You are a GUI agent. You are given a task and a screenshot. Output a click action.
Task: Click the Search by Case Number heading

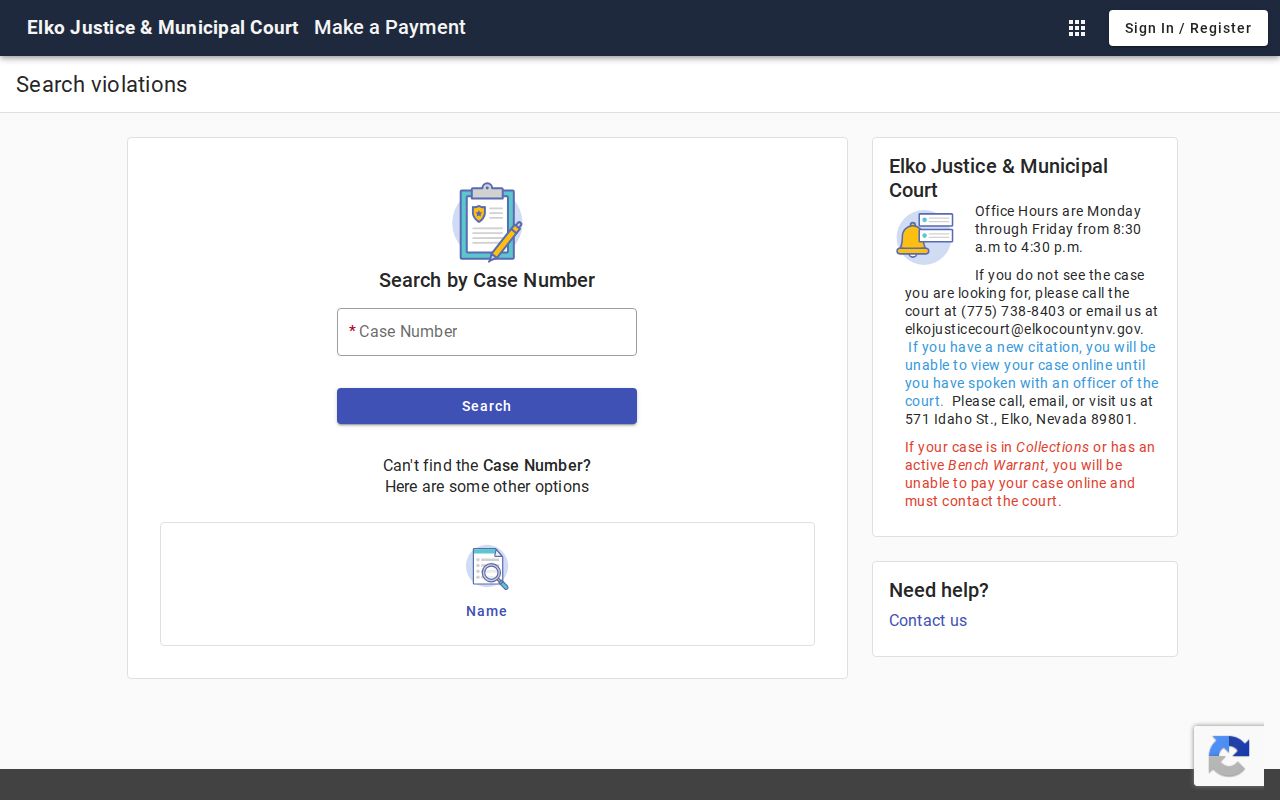coord(487,280)
